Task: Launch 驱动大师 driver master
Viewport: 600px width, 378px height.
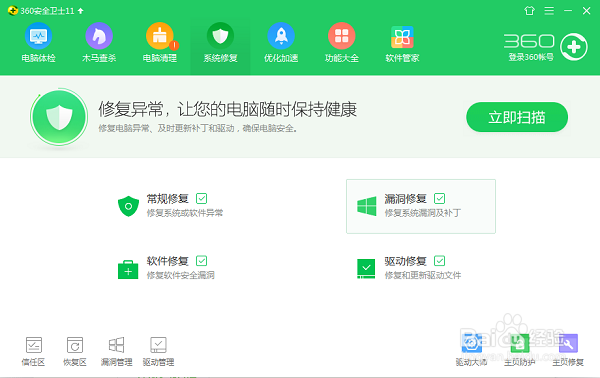Action: [x=471, y=350]
